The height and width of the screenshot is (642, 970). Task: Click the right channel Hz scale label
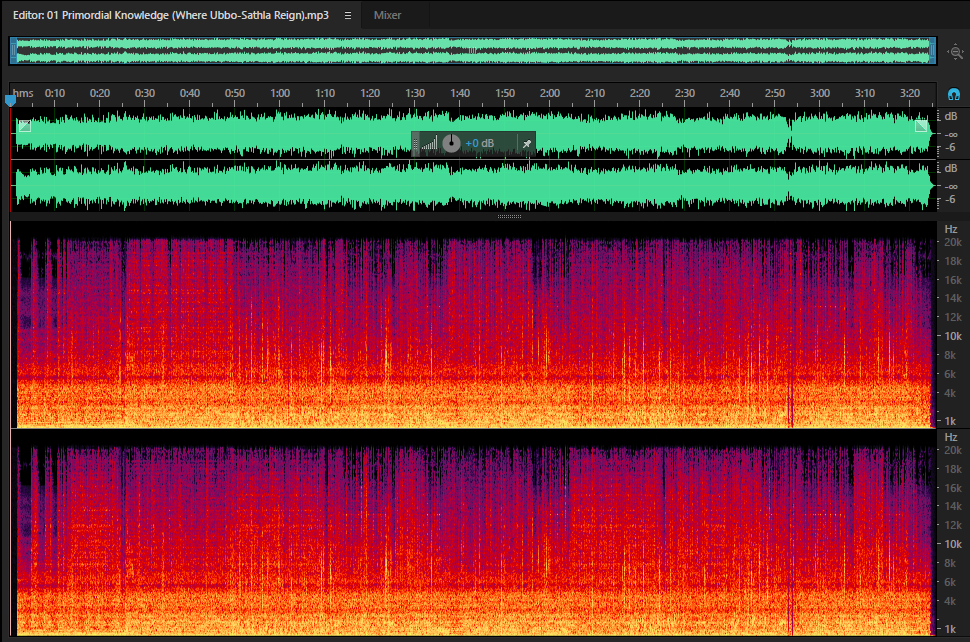[x=951, y=437]
